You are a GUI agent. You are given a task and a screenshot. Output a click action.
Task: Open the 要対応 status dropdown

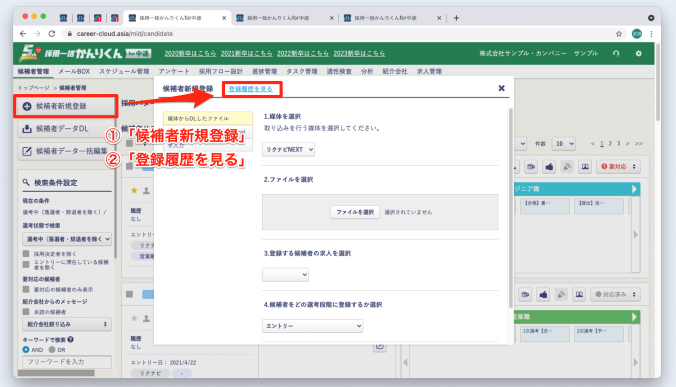coord(618,166)
